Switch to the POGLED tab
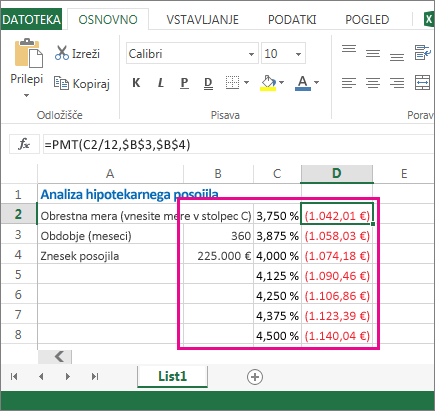435x411 pixels. [367, 20]
